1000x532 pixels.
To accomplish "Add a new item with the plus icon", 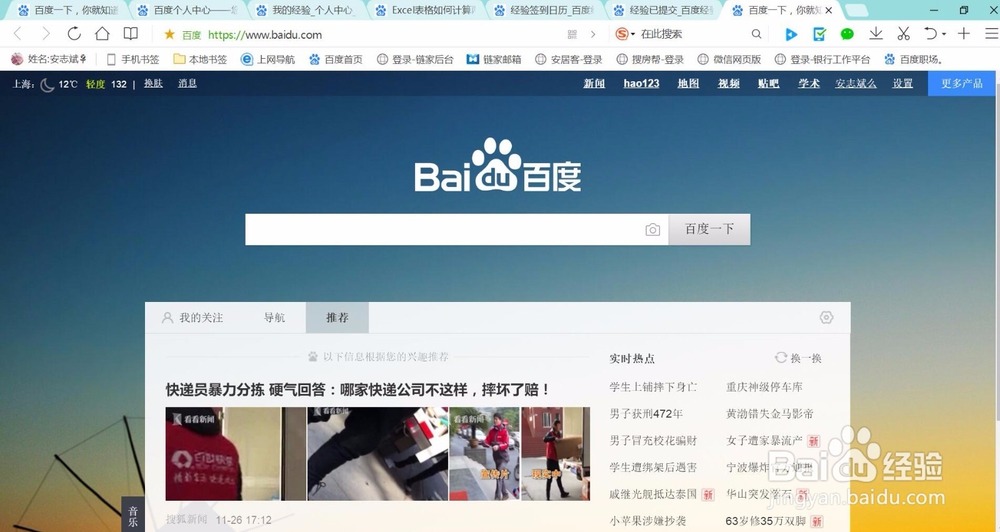I will click(964, 34).
